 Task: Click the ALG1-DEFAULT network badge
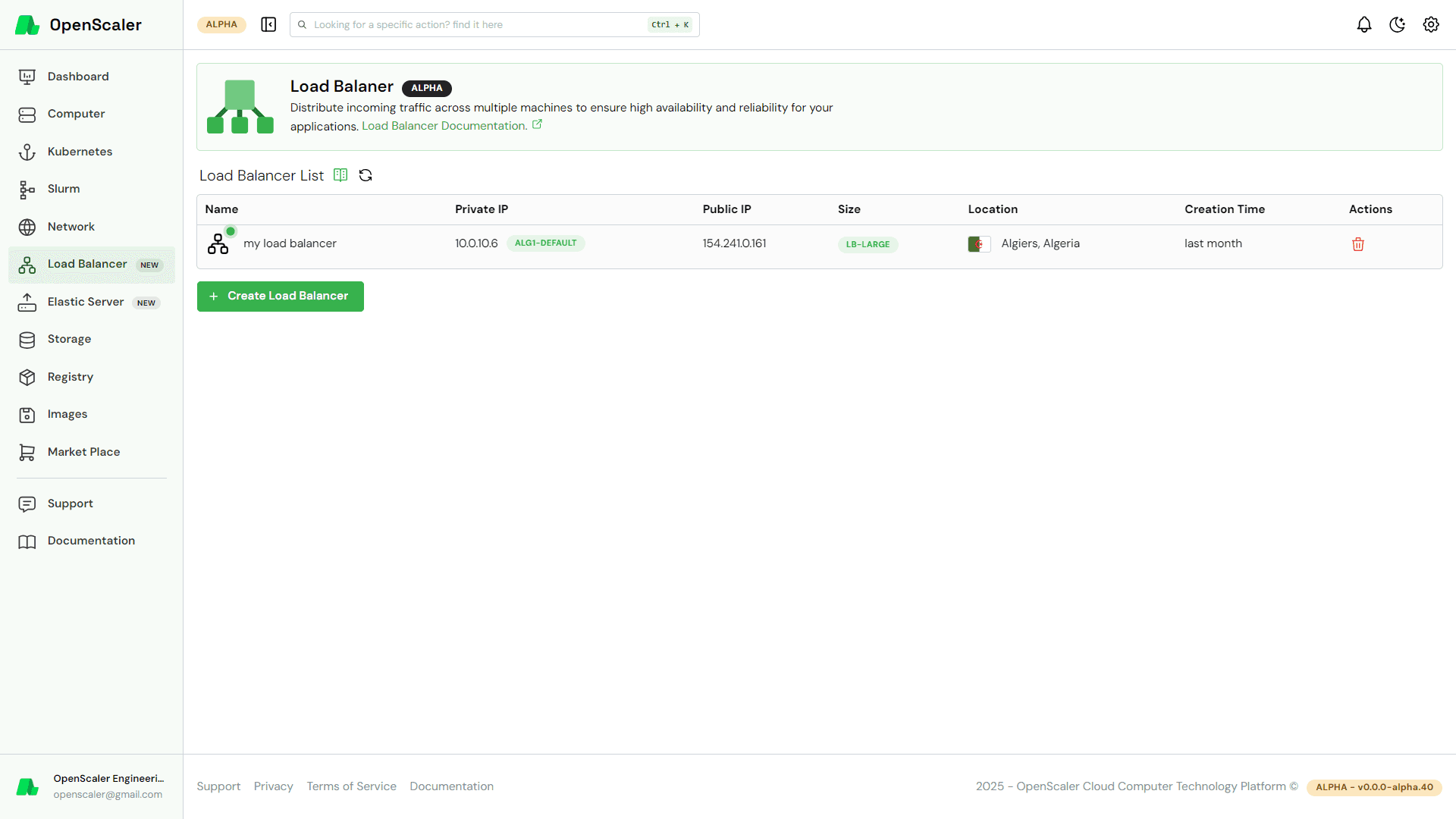click(545, 243)
